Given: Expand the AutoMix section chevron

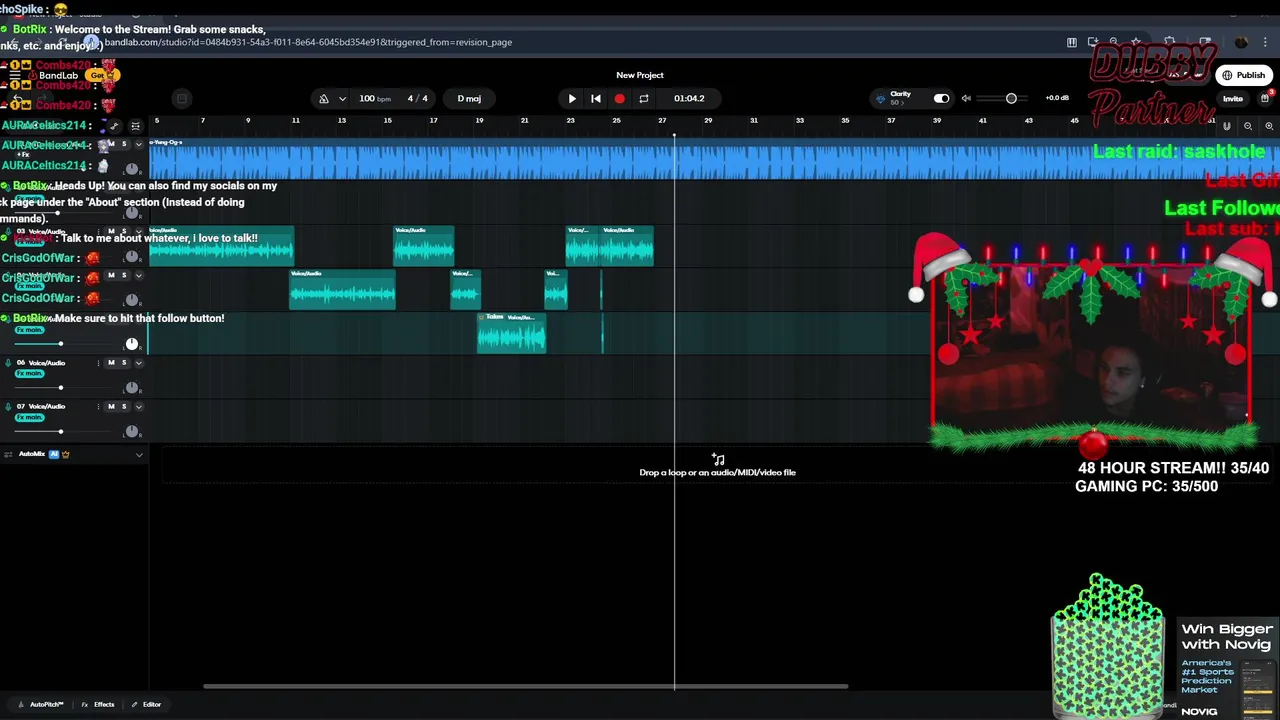Looking at the screenshot, I should pyautogui.click(x=139, y=454).
